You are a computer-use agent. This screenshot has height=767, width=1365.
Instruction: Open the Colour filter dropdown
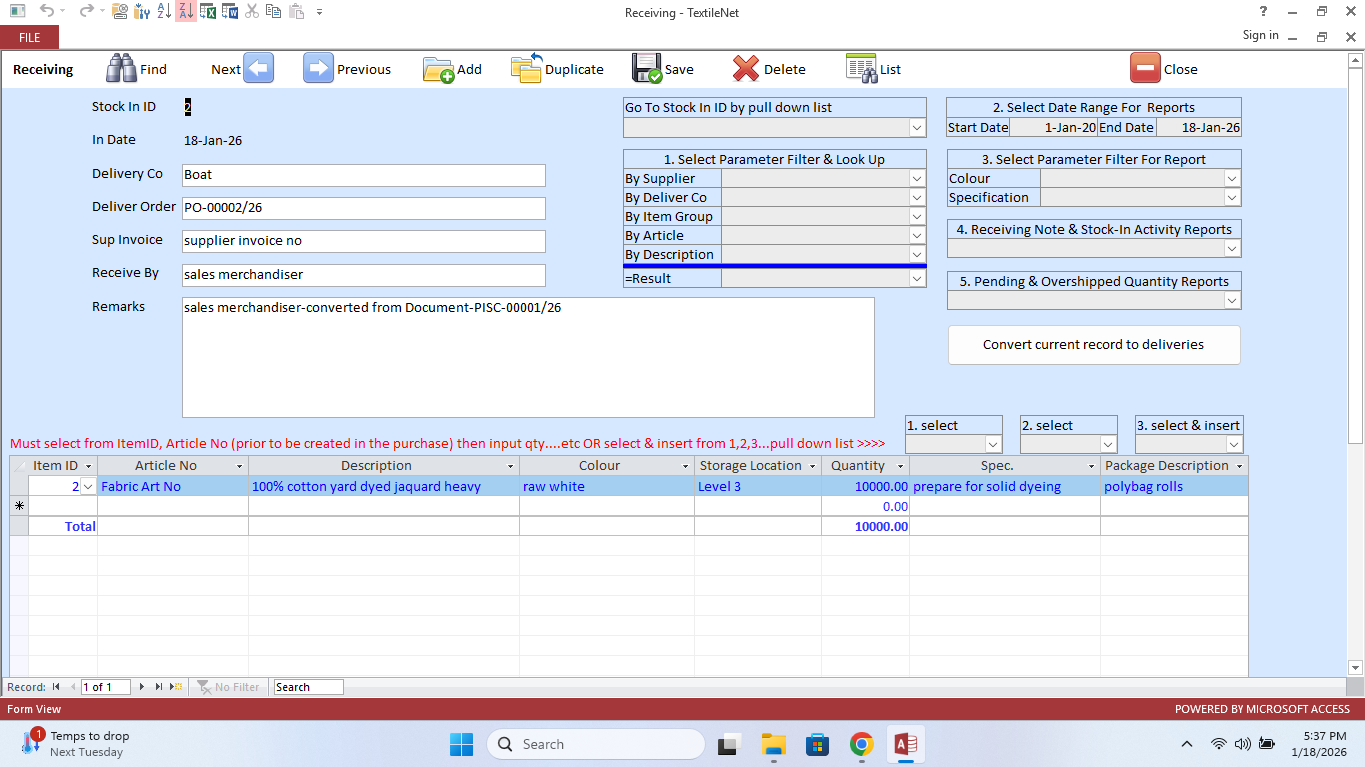1232,179
